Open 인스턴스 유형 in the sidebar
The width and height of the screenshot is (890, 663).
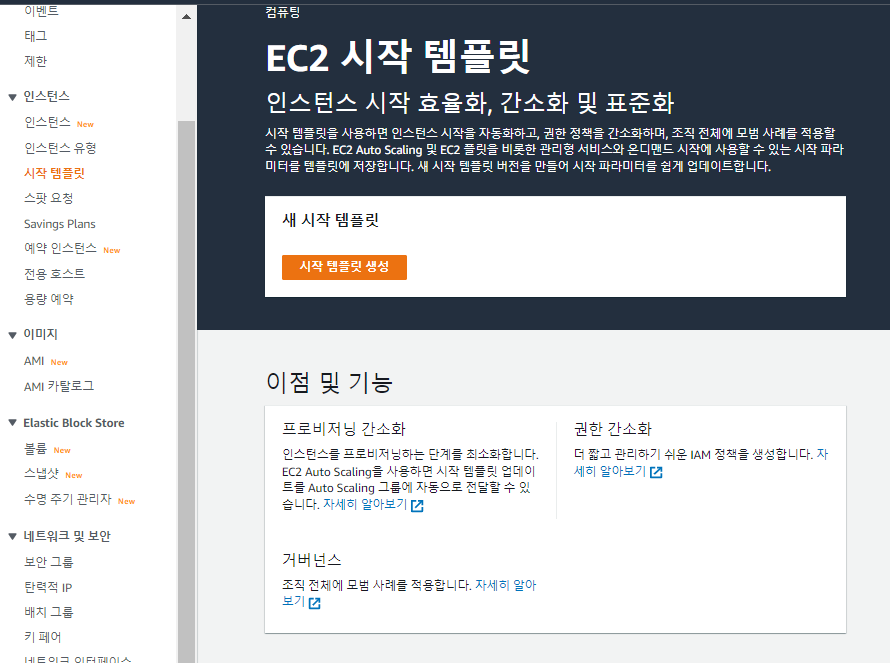pos(60,148)
